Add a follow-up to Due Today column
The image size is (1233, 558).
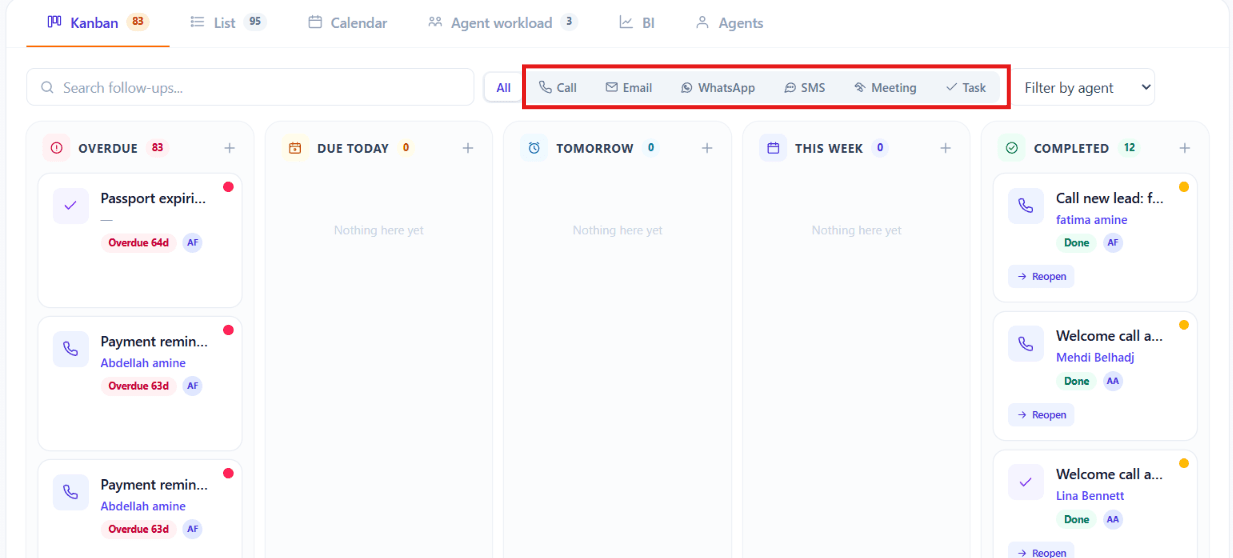coord(468,148)
